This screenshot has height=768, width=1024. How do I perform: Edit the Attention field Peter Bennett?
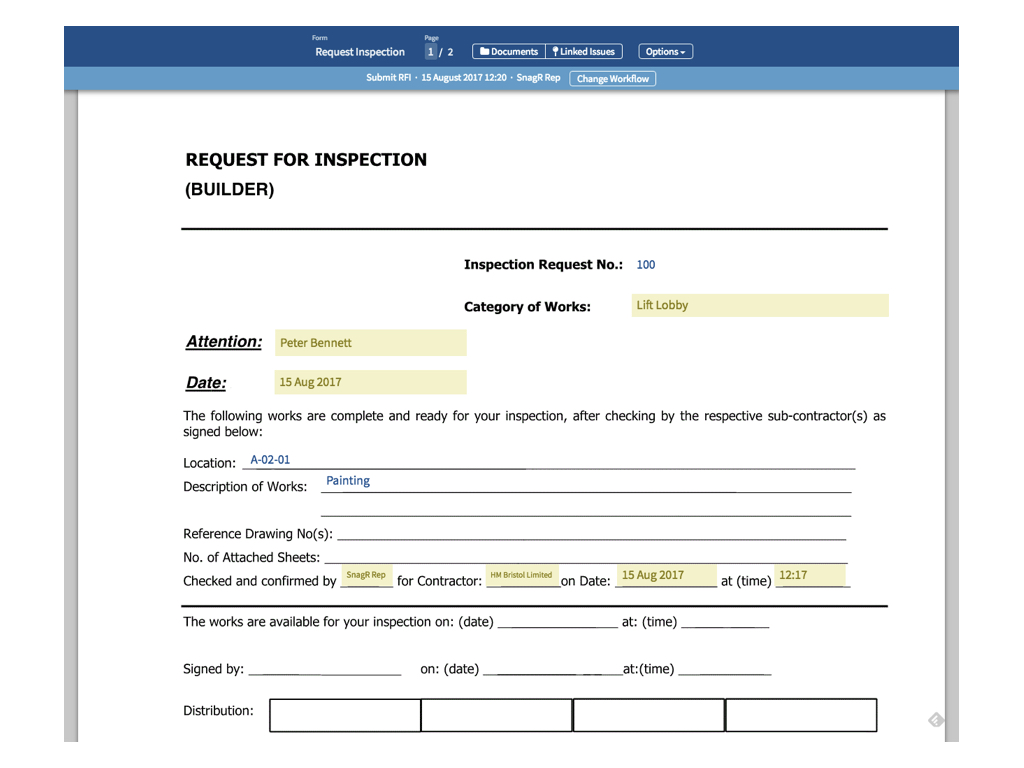(371, 343)
